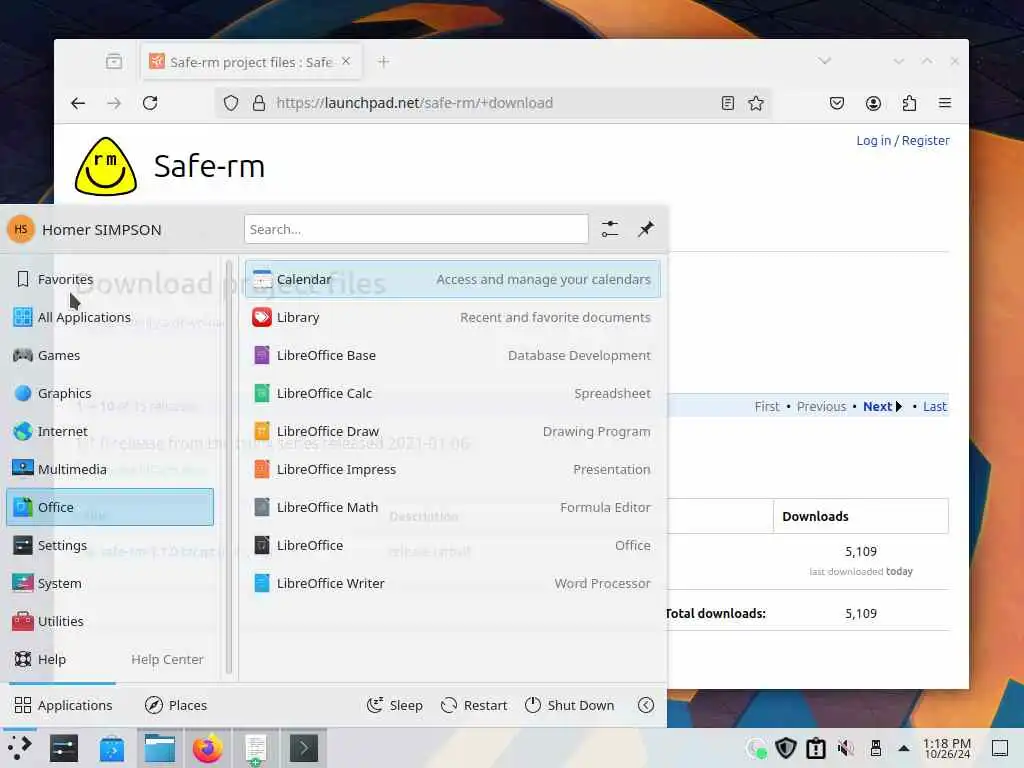Image resolution: width=1024 pixels, height=768 pixels.
Task: Open System Settings from taskbar
Action: point(64,748)
